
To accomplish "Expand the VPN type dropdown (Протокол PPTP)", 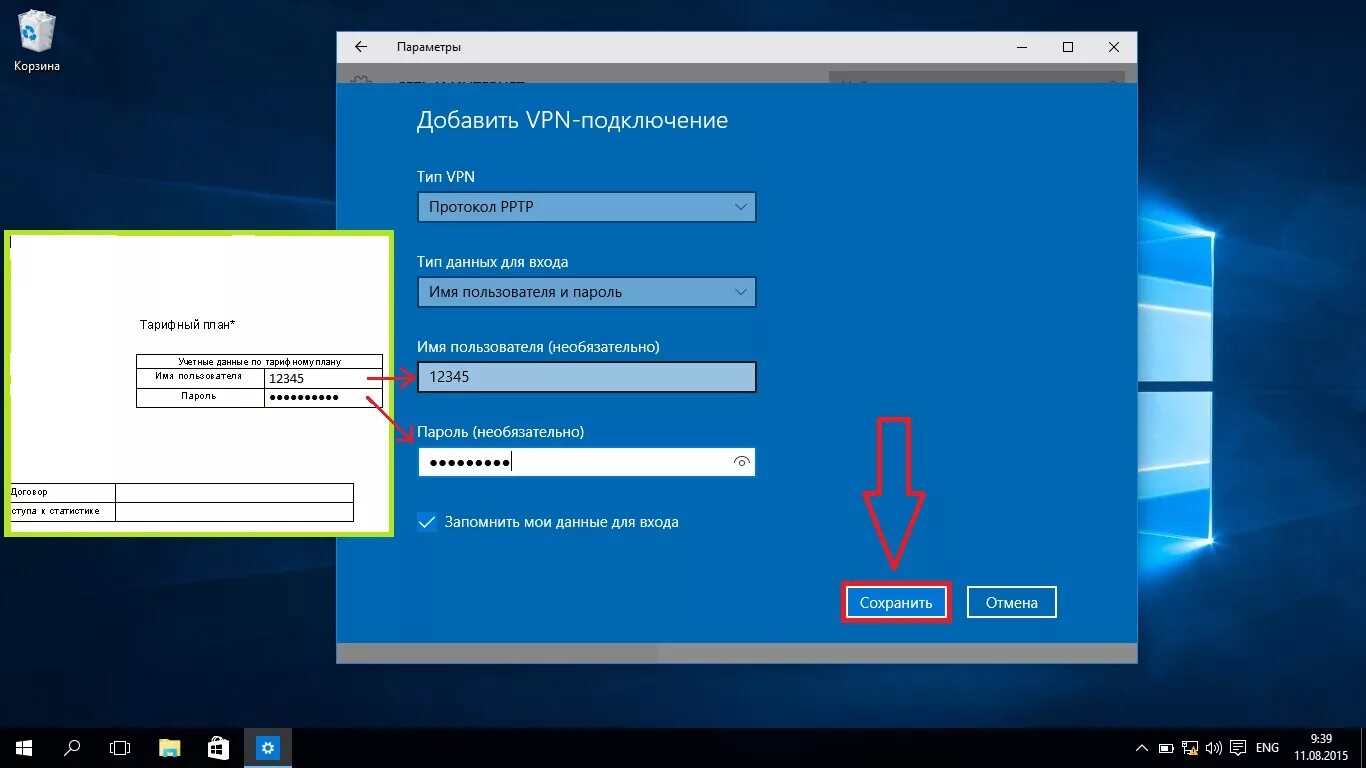I will coord(586,207).
